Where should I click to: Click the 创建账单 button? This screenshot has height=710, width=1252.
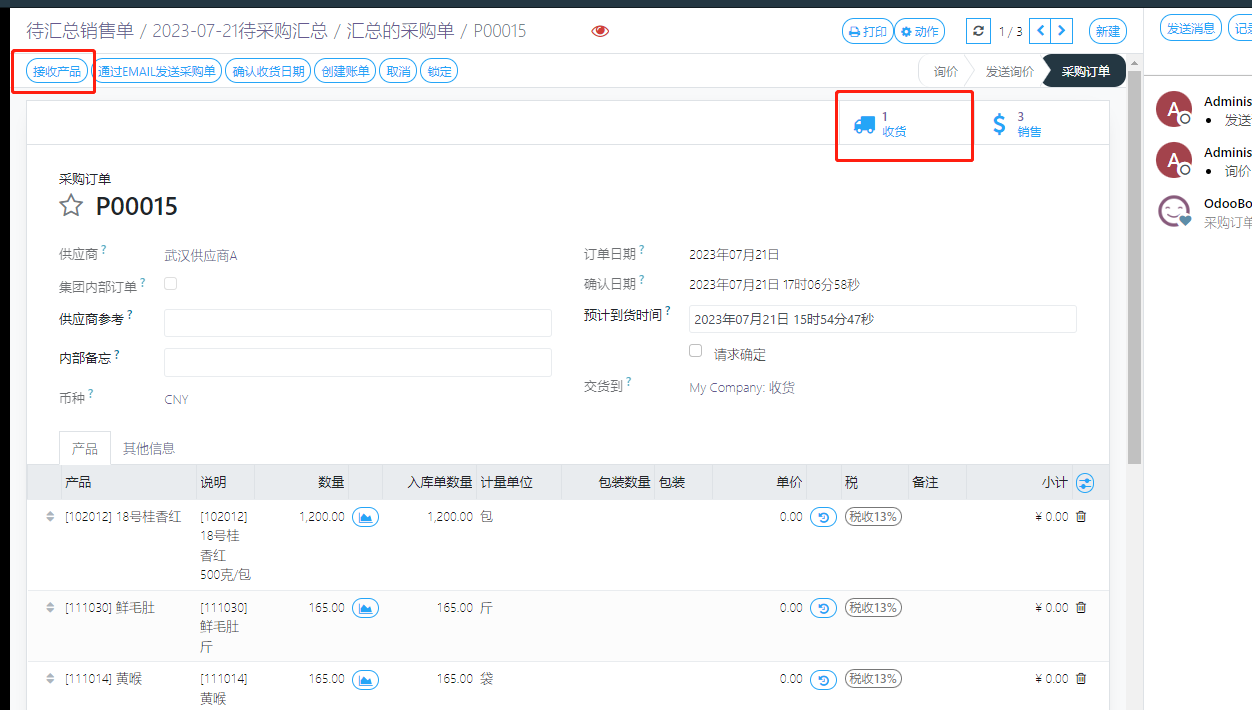pyautogui.click(x=345, y=71)
